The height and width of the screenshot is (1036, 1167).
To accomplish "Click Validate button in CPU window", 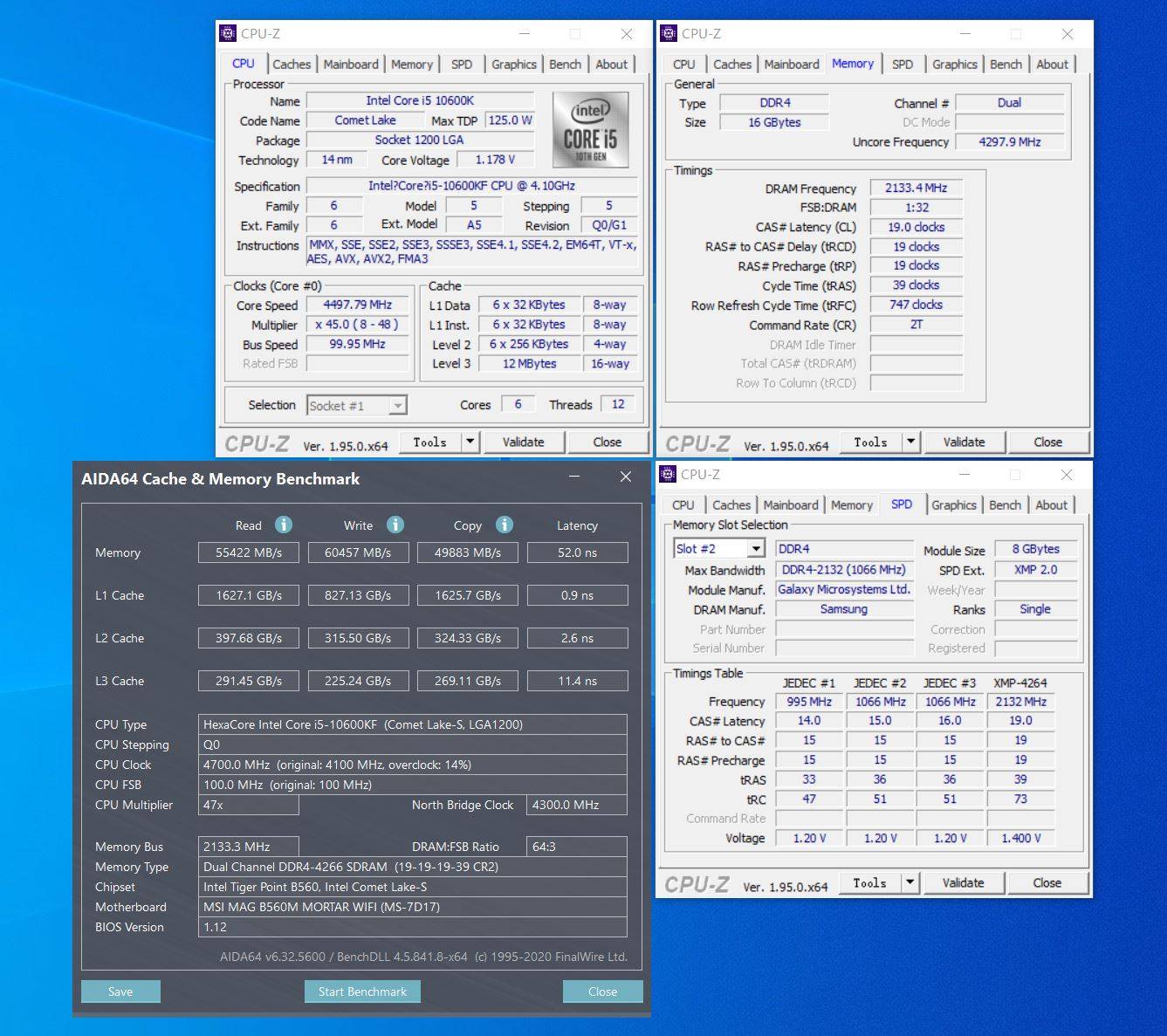I will point(523,442).
